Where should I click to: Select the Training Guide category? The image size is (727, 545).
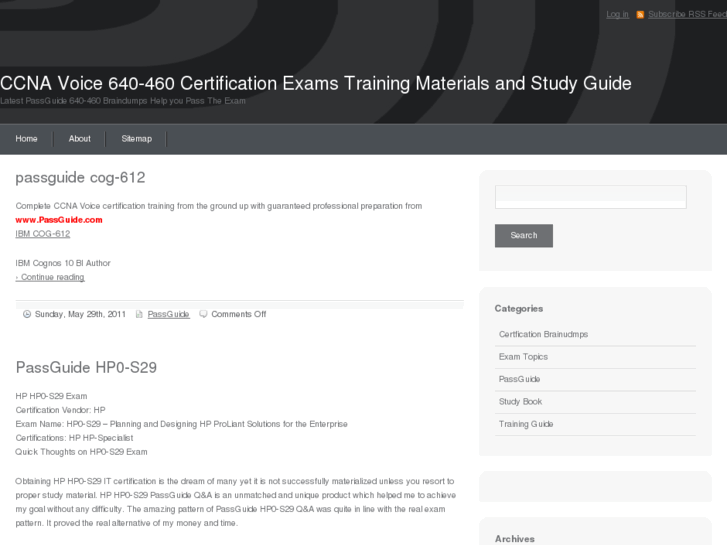(x=526, y=424)
